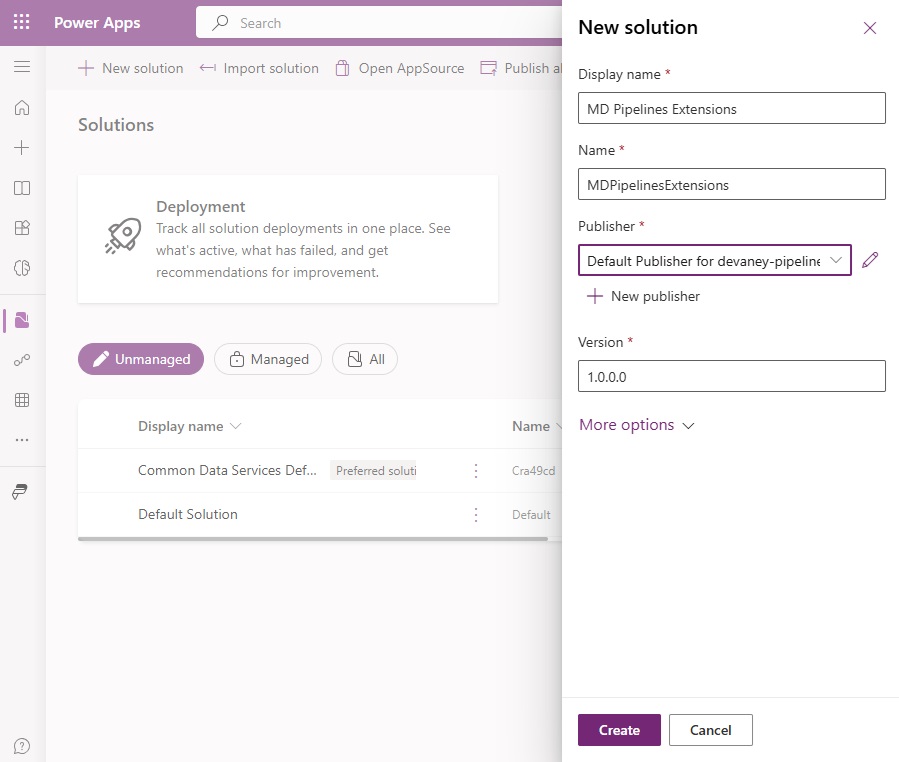
Task: Switch to the Managed solutions filter
Action: click(x=268, y=359)
